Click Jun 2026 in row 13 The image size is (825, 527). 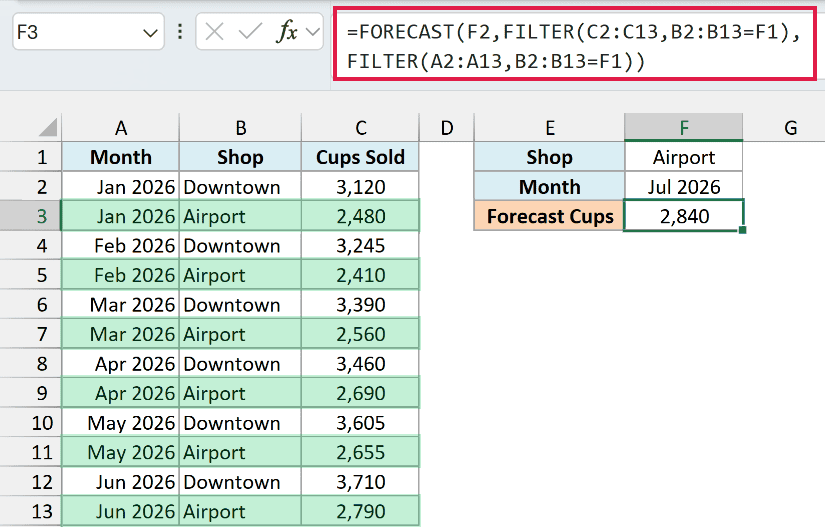pyautogui.click(x=120, y=511)
